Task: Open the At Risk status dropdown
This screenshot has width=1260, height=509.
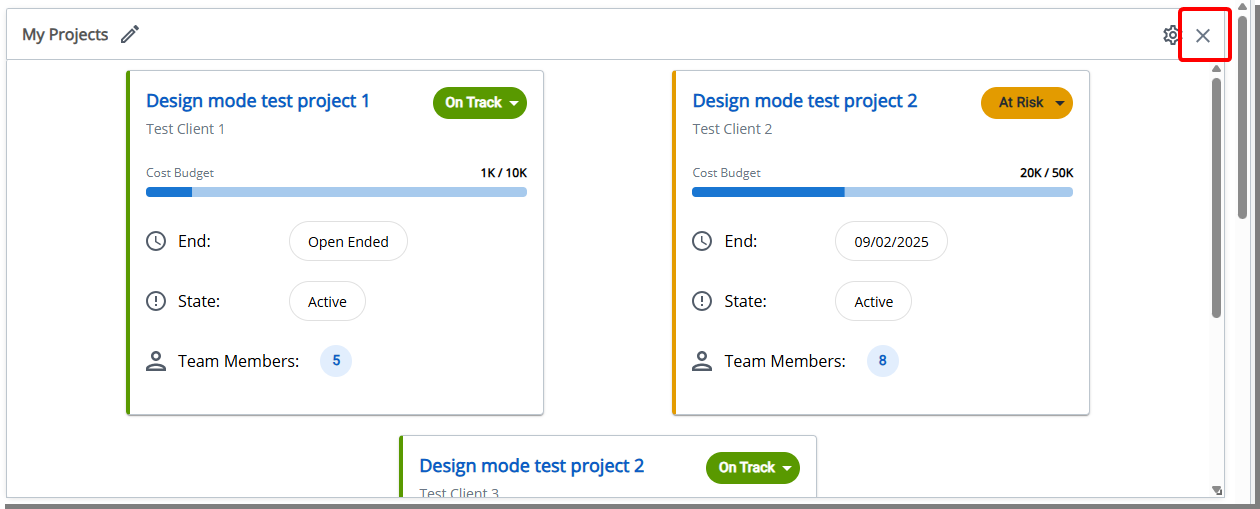Action: pyautogui.click(x=1027, y=103)
